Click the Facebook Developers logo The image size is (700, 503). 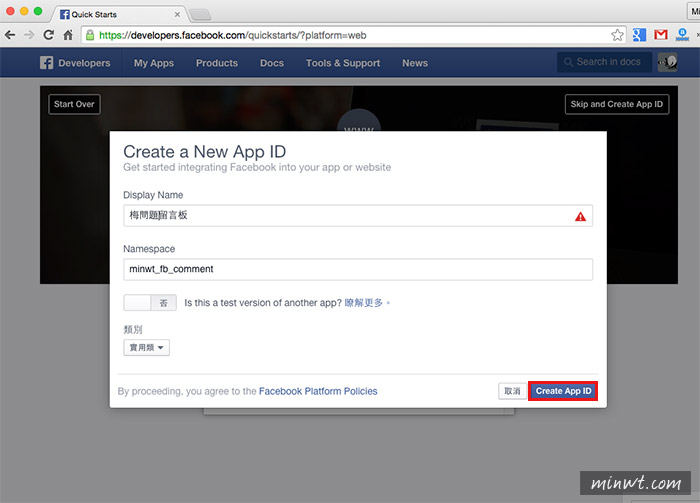pyautogui.click(x=75, y=63)
